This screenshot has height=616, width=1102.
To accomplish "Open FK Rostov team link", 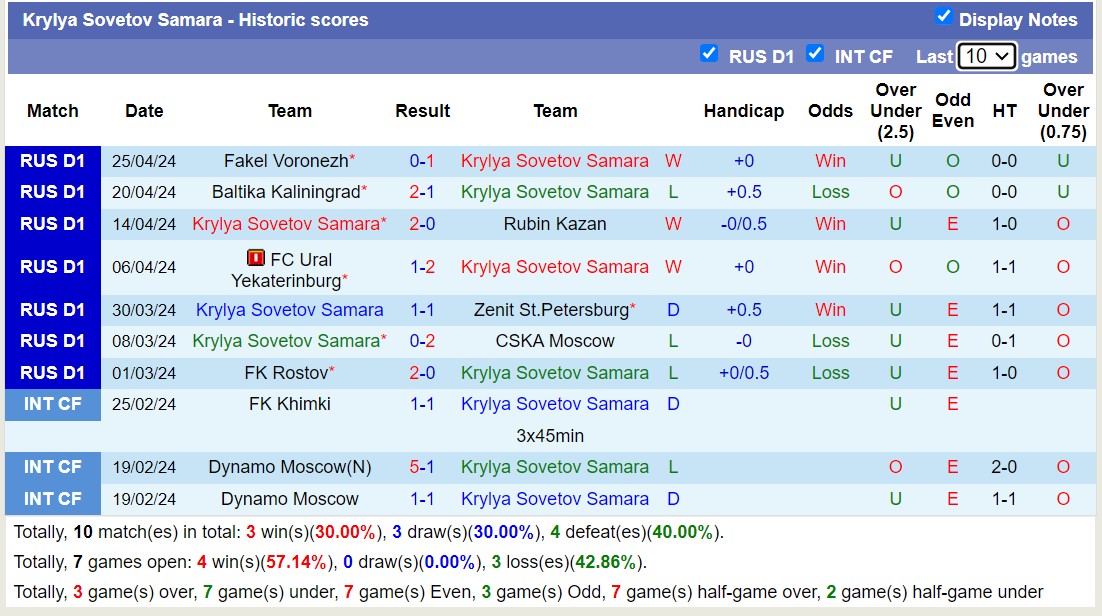I will click(286, 373).
